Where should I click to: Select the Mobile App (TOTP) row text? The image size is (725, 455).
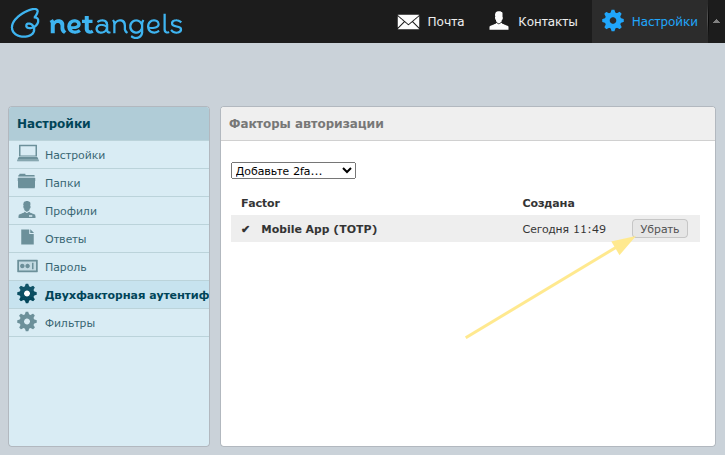[x=319, y=229]
